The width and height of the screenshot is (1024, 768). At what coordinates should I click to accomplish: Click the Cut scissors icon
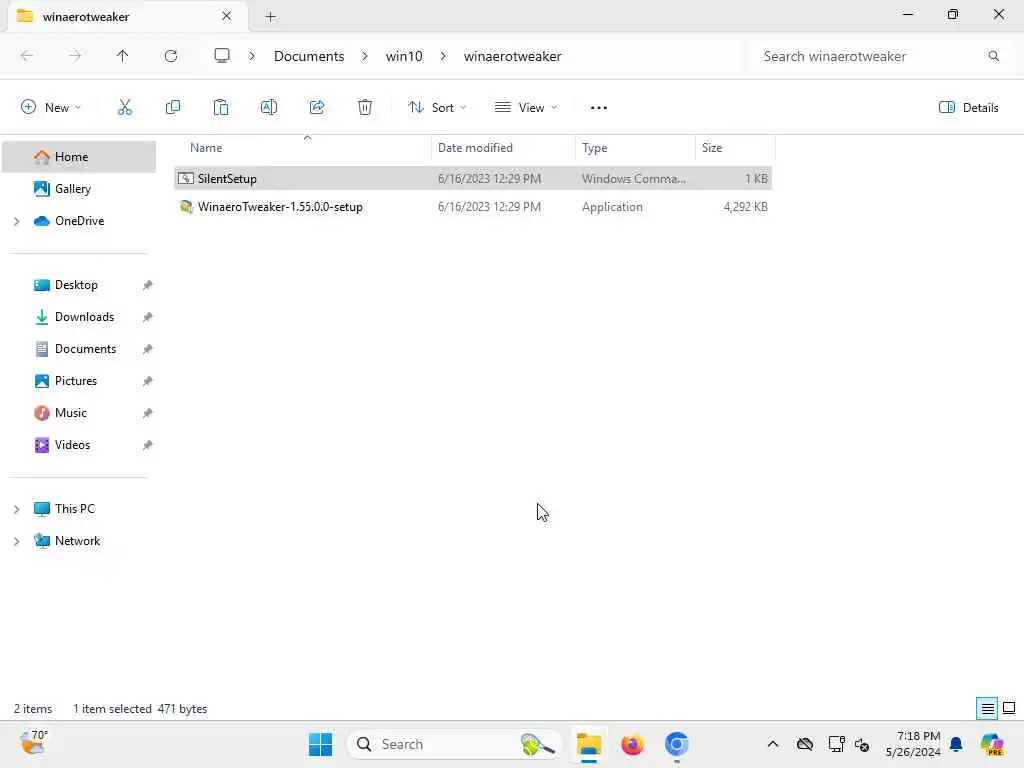(x=125, y=108)
